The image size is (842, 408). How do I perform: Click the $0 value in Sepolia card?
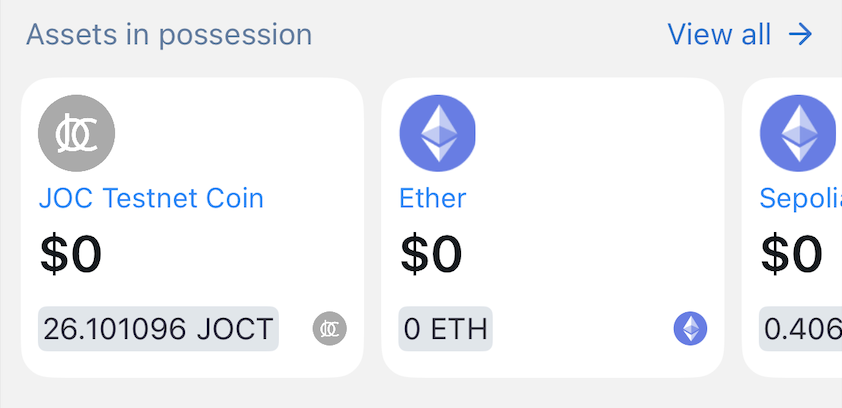(792, 254)
